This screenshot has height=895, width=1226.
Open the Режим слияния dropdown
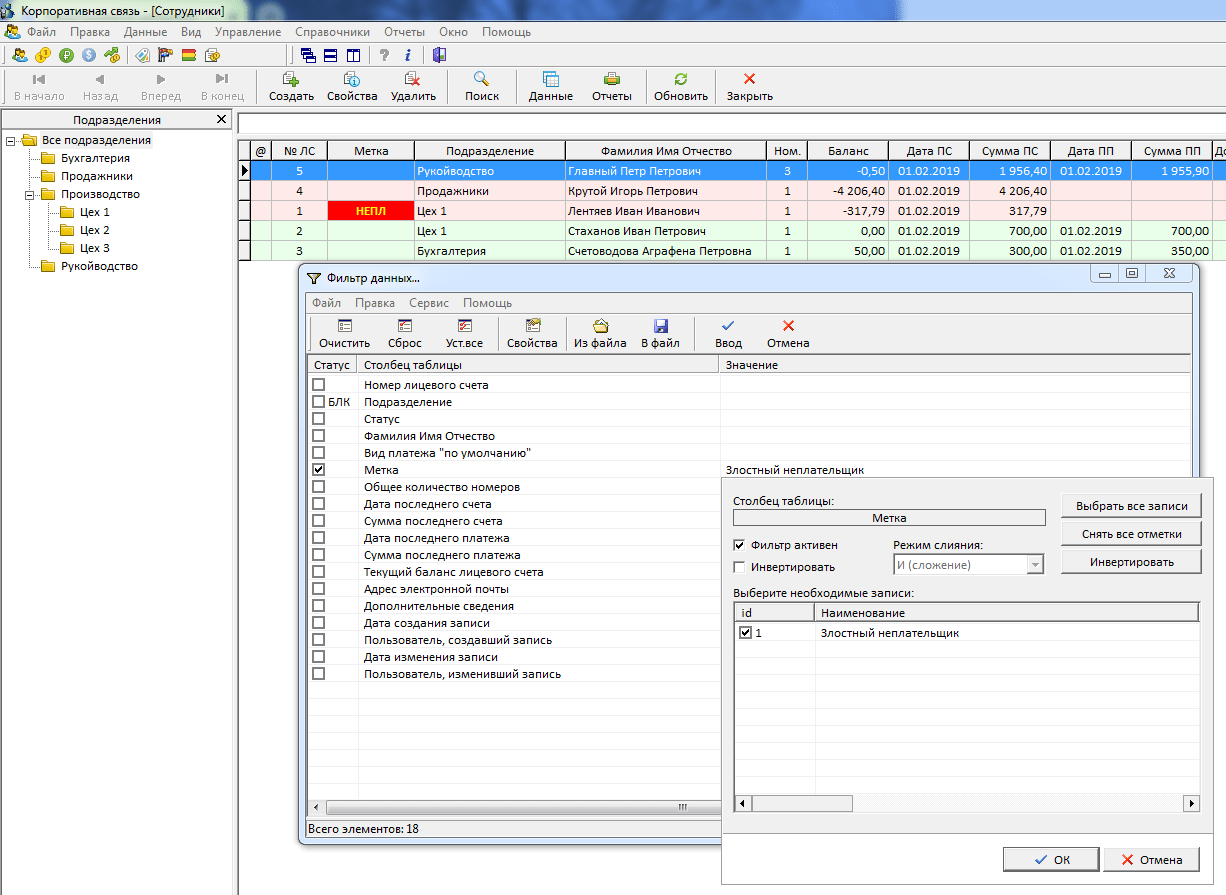tap(1035, 565)
